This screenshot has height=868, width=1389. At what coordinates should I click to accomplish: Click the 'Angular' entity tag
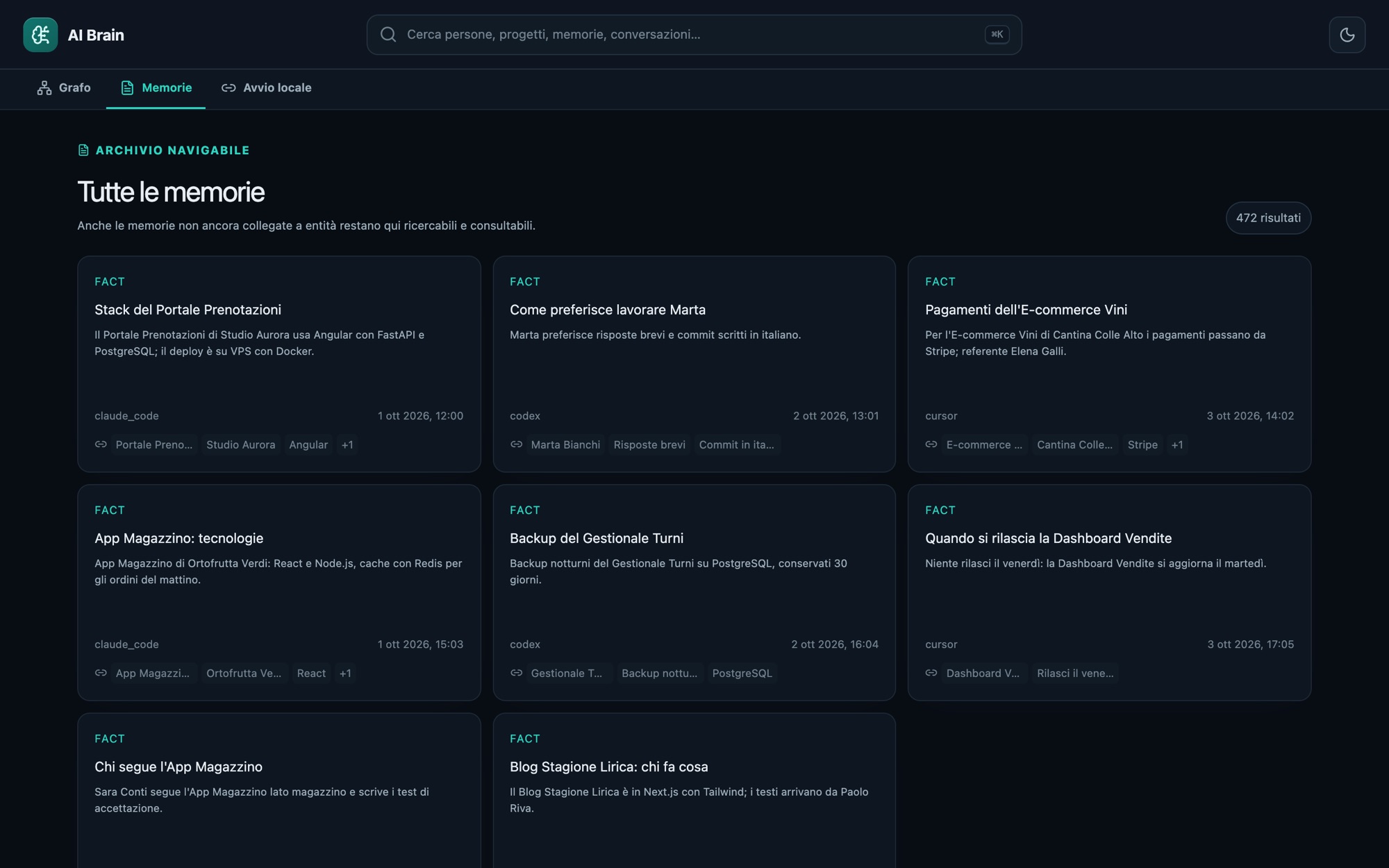(x=308, y=445)
